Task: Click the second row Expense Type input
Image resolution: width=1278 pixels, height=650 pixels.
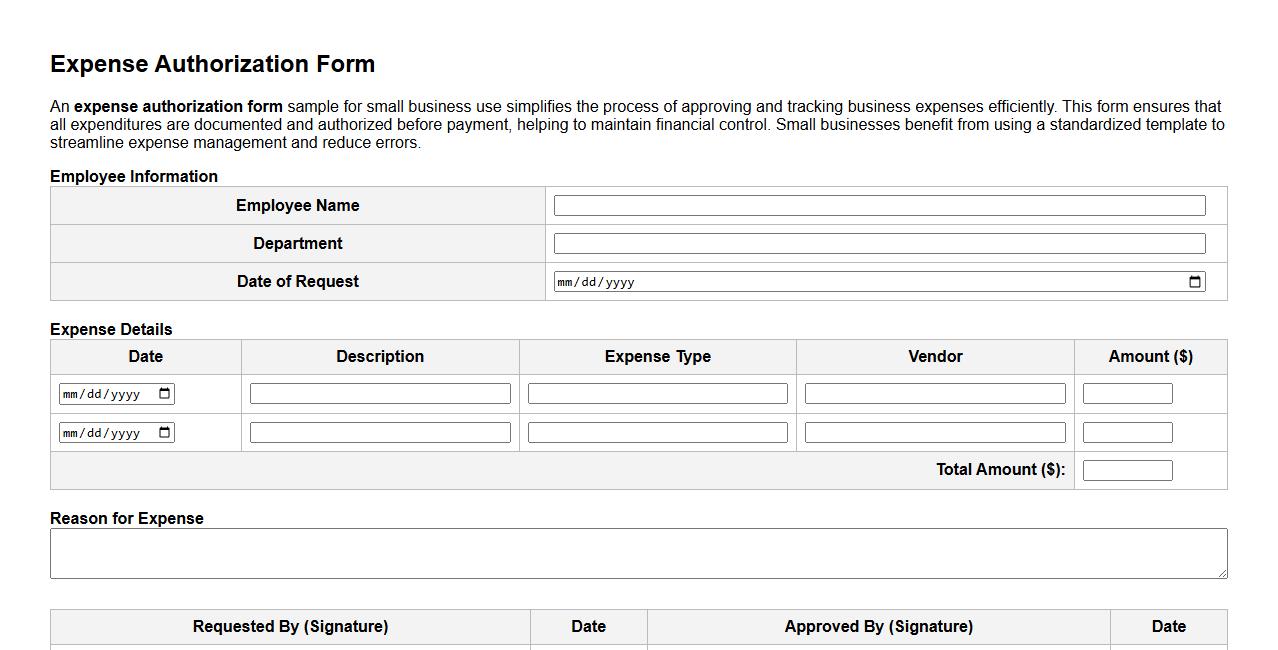Action: [x=657, y=432]
